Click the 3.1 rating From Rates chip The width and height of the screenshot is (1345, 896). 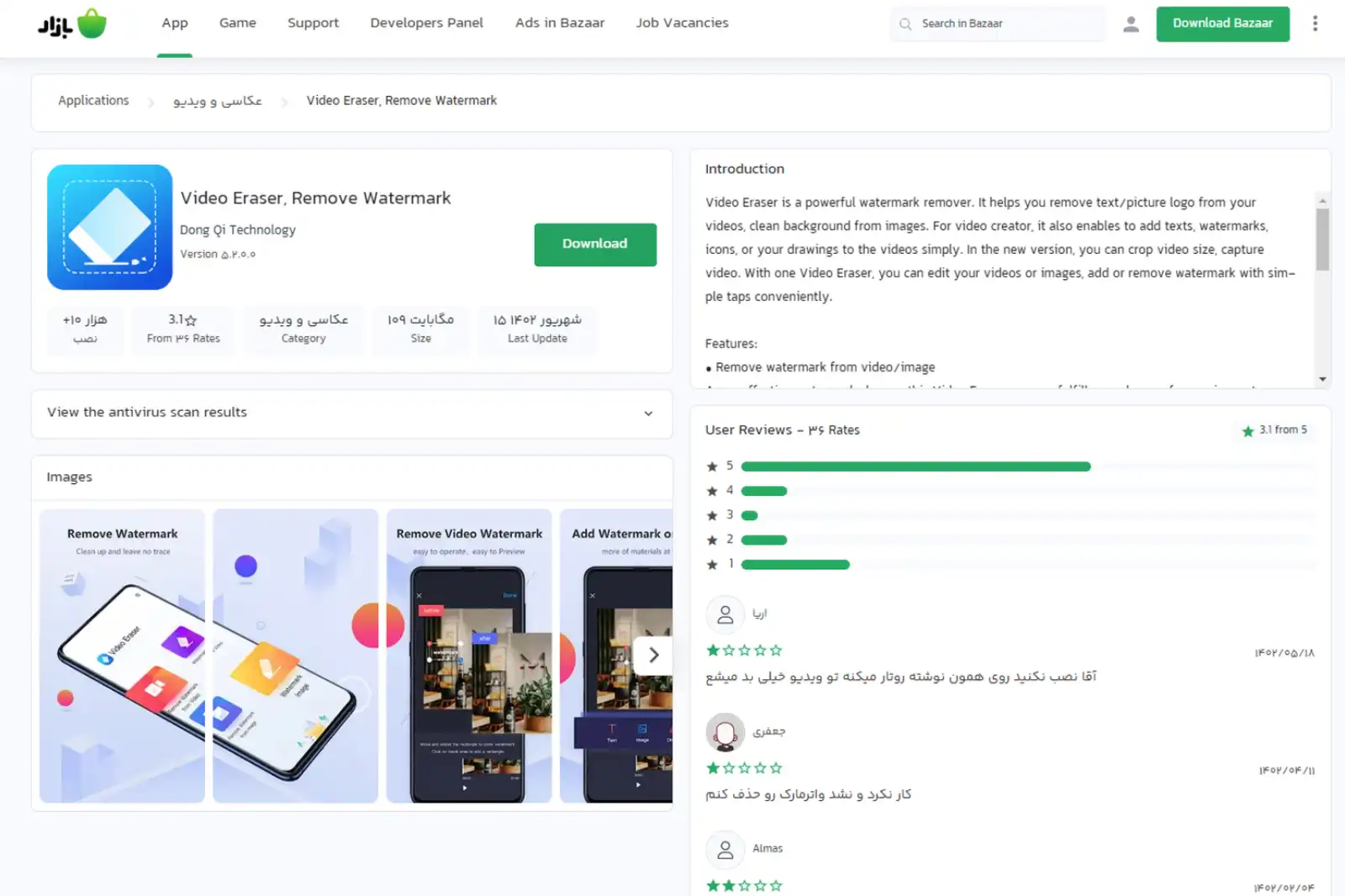tap(183, 329)
